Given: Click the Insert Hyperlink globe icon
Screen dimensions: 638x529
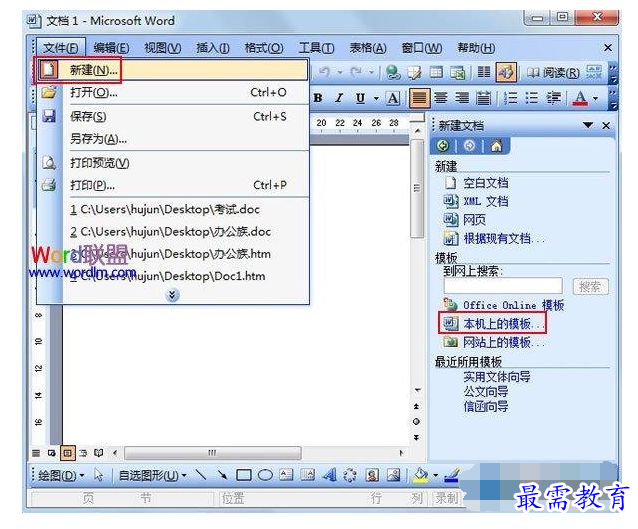Looking at the screenshot, I should point(393,72).
